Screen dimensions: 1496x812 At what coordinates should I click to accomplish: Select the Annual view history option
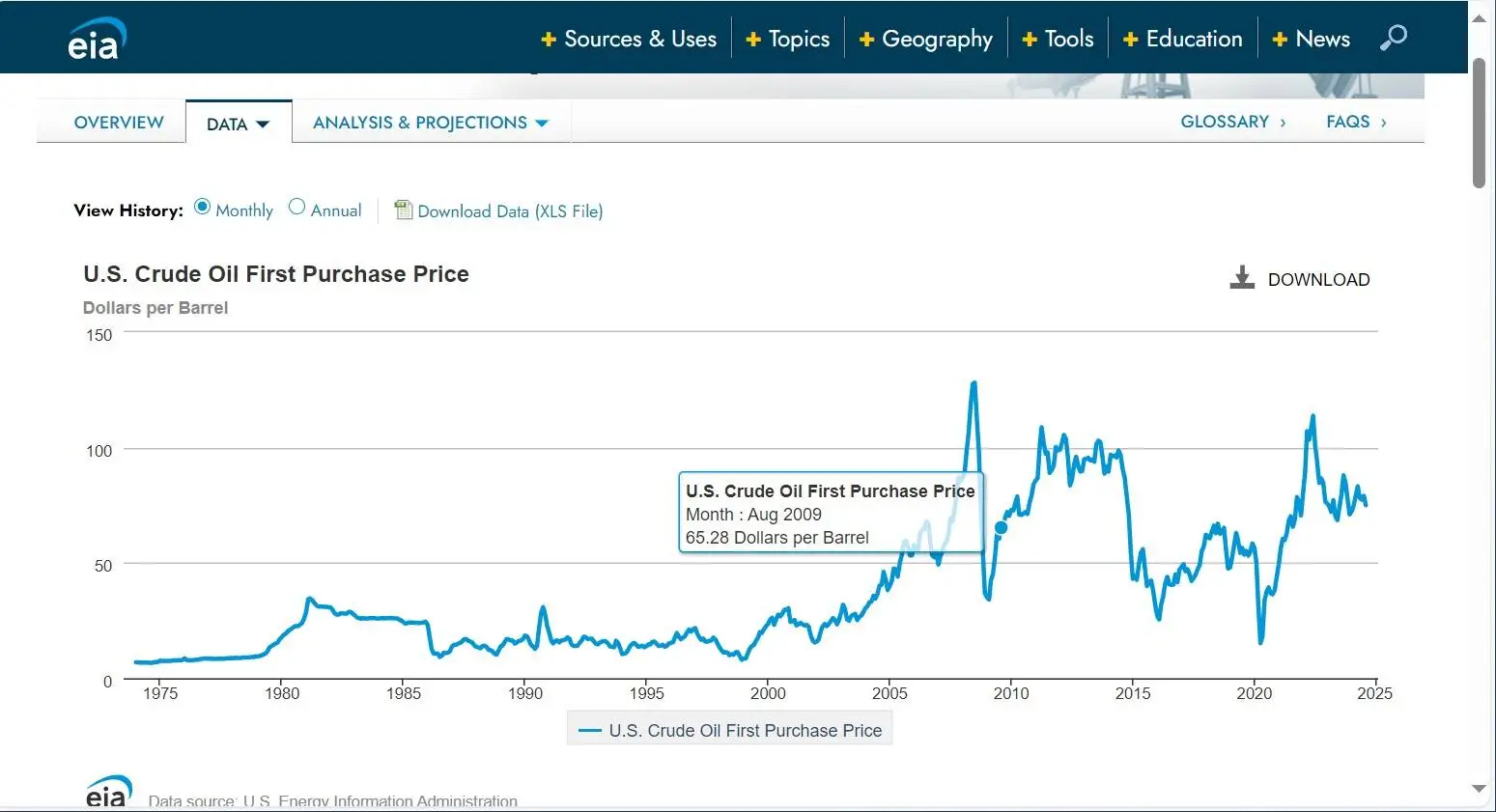[x=297, y=208]
